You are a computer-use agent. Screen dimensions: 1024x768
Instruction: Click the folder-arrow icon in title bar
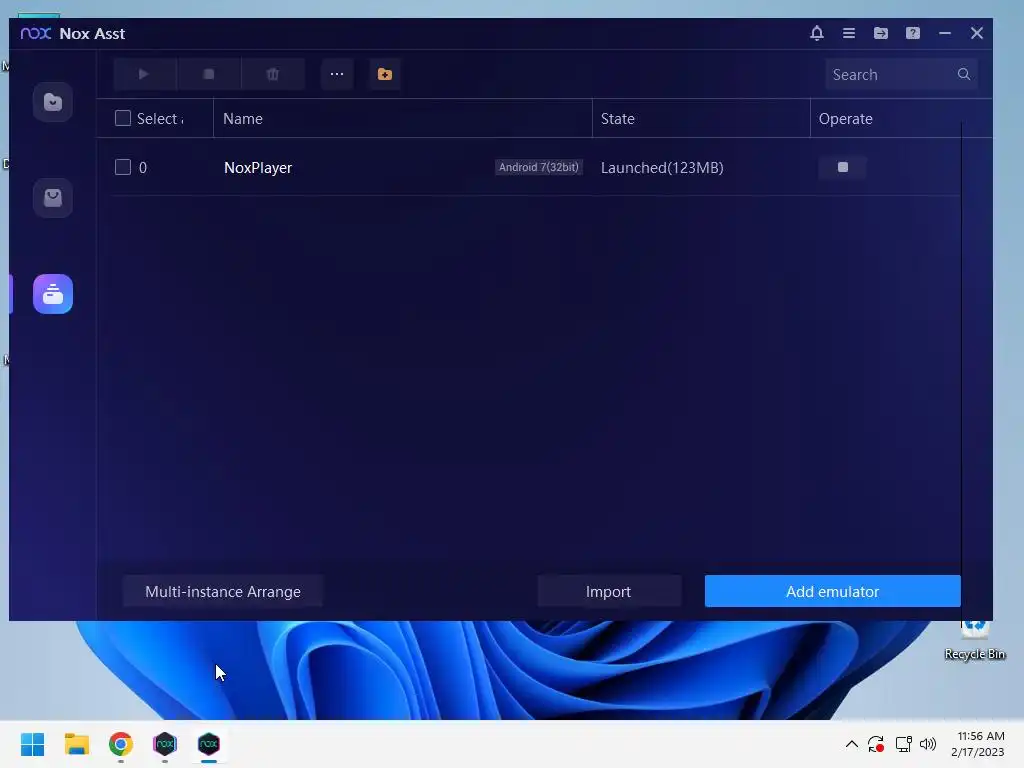point(880,33)
